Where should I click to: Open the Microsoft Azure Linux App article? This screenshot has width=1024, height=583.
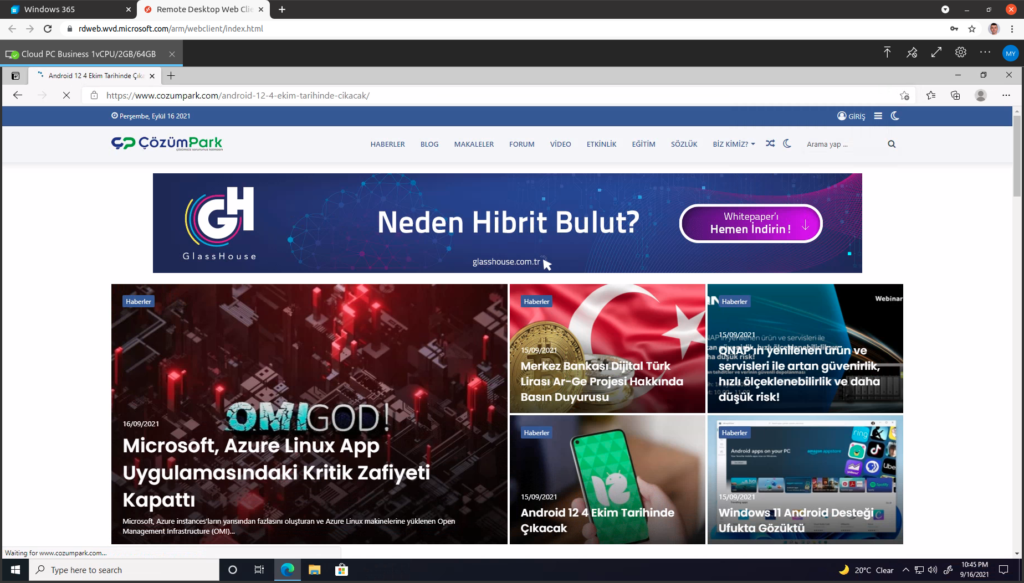pos(276,472)
